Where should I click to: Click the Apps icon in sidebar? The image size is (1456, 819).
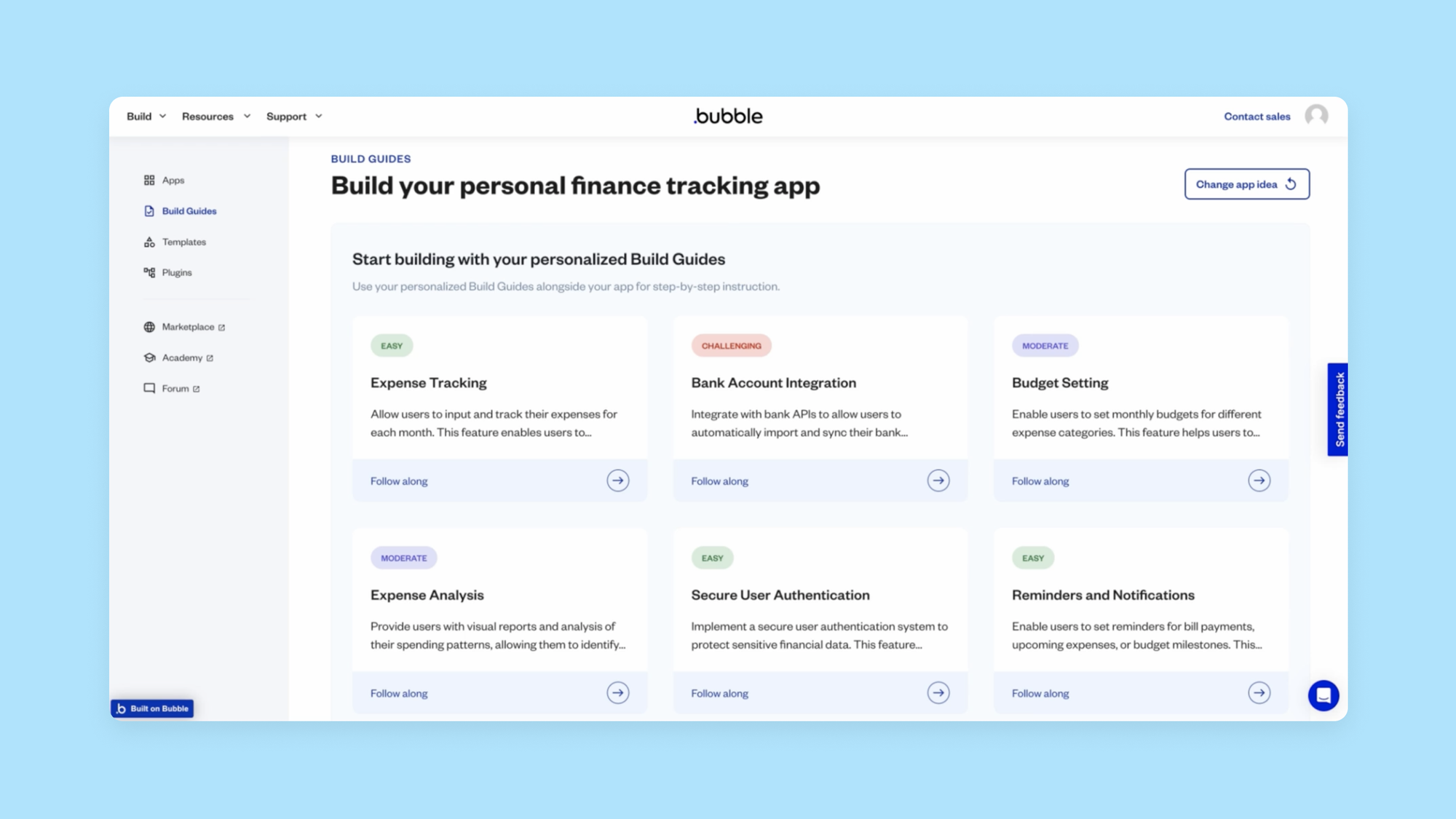[x=148, y=180]
